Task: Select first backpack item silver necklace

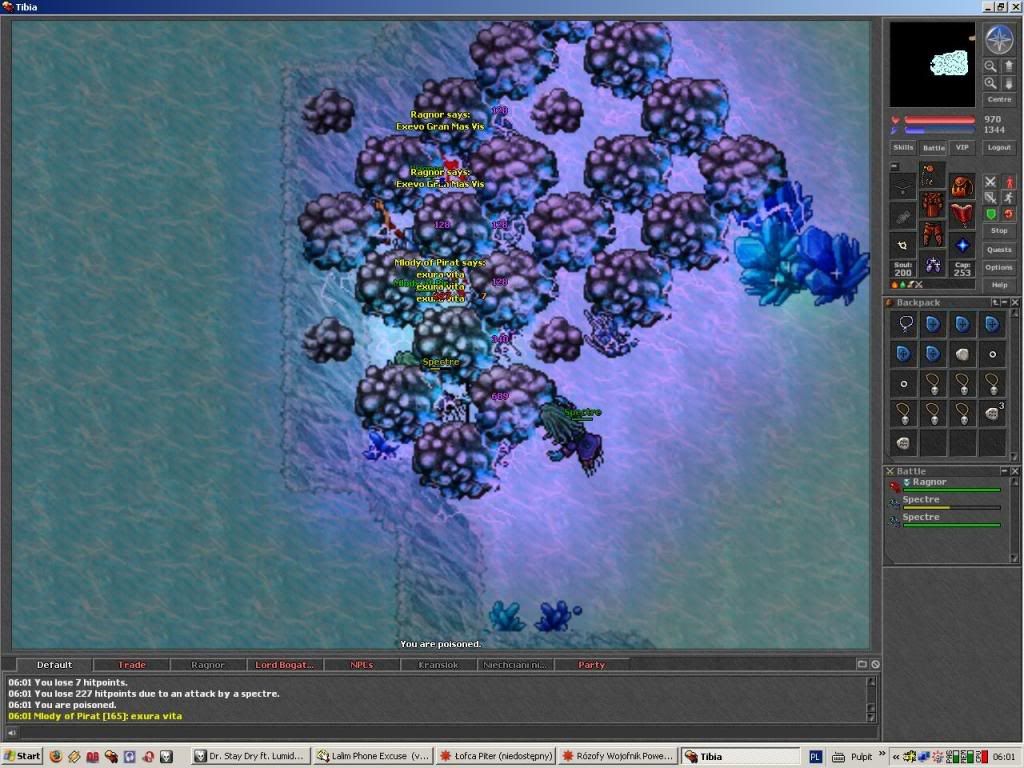Action: pos(904,324)
